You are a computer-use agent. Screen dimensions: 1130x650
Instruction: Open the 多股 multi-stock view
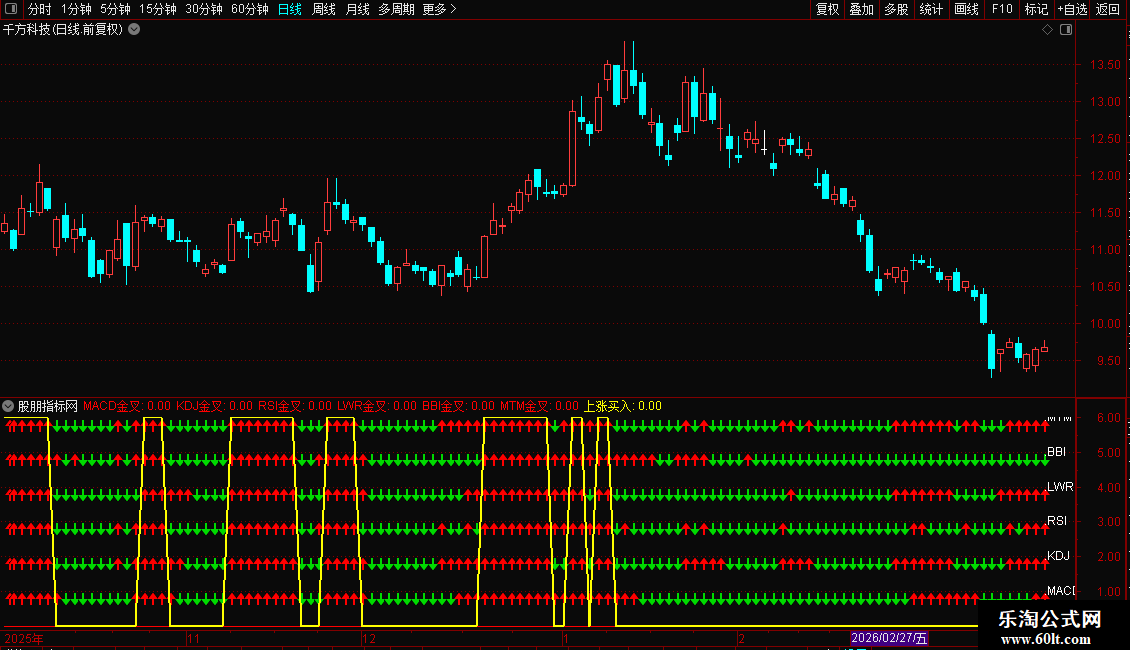point(896,9)
